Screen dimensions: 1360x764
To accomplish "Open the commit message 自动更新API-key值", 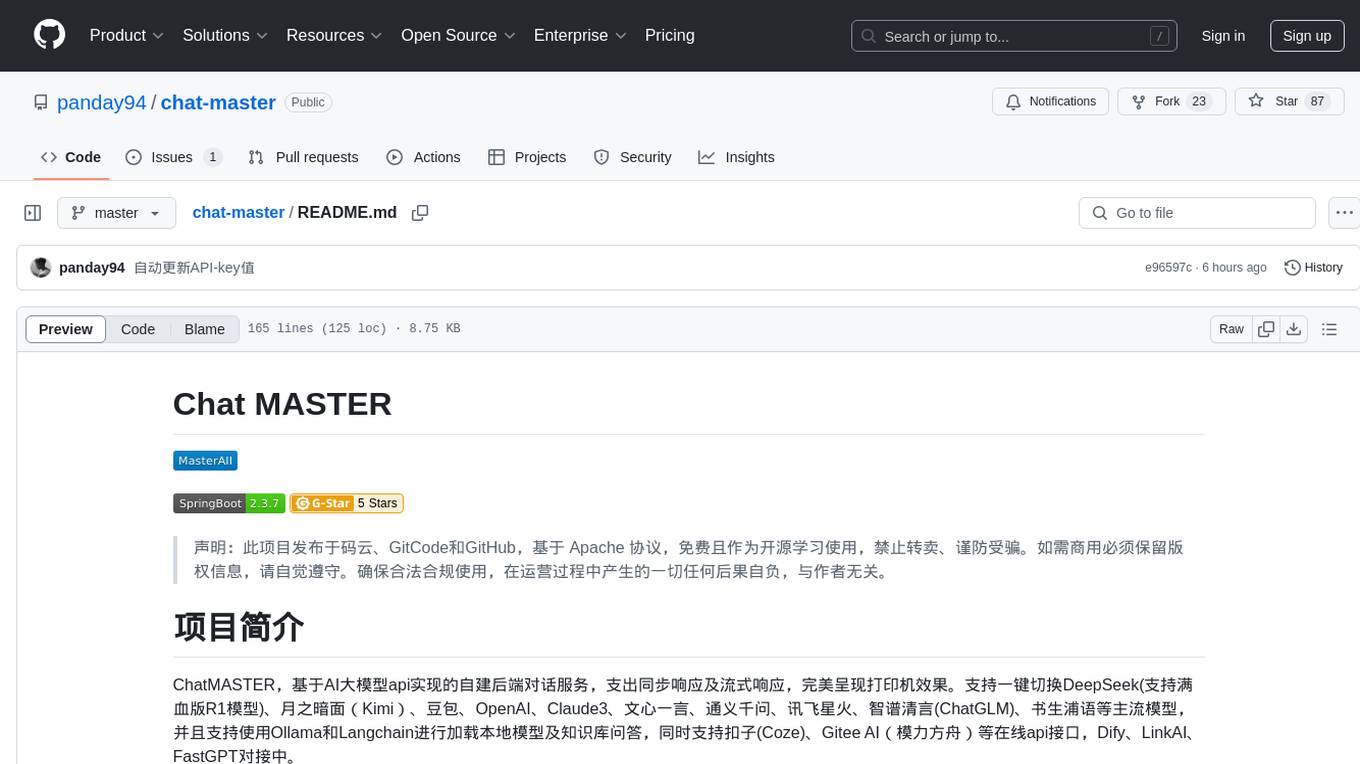I will [194, 268].
